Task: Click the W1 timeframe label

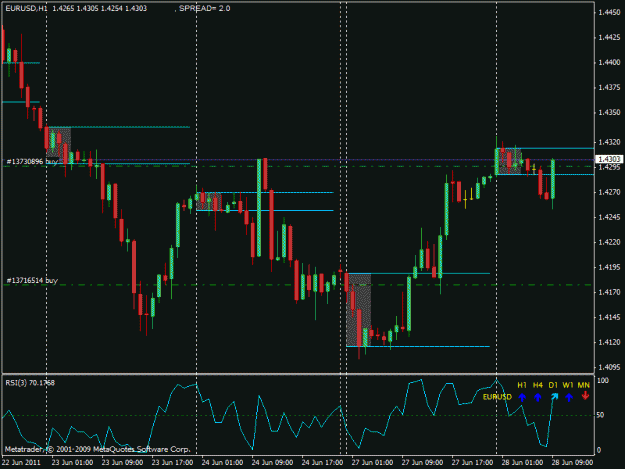Action: point(568,385)
